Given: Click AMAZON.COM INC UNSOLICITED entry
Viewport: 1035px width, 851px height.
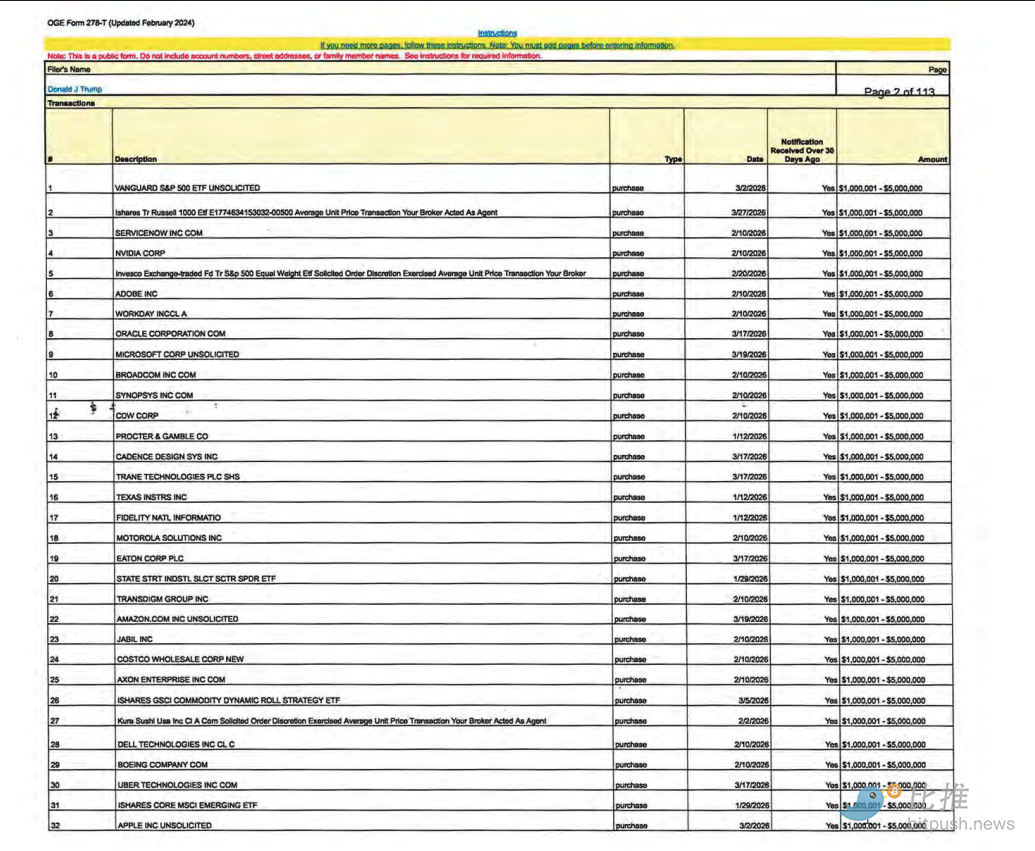Looking at the screenshot, I should [178, 619].
